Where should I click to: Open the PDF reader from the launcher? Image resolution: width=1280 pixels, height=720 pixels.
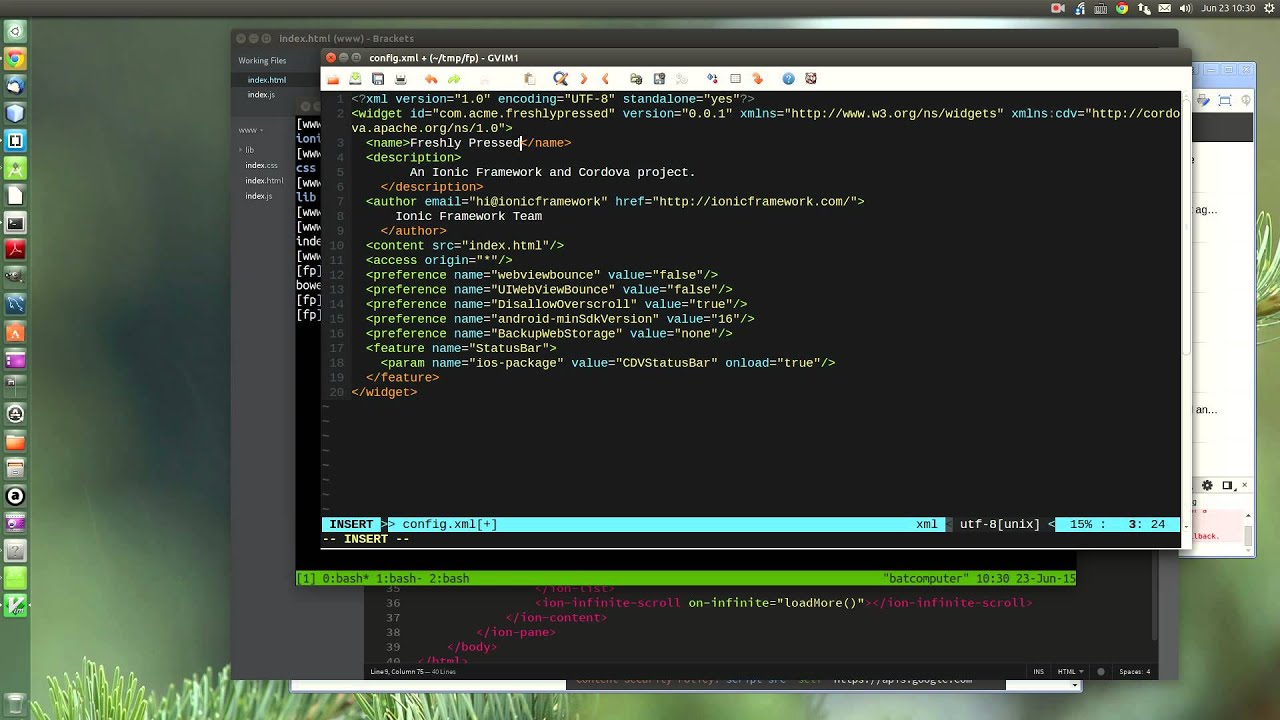[x=15, y=250]
